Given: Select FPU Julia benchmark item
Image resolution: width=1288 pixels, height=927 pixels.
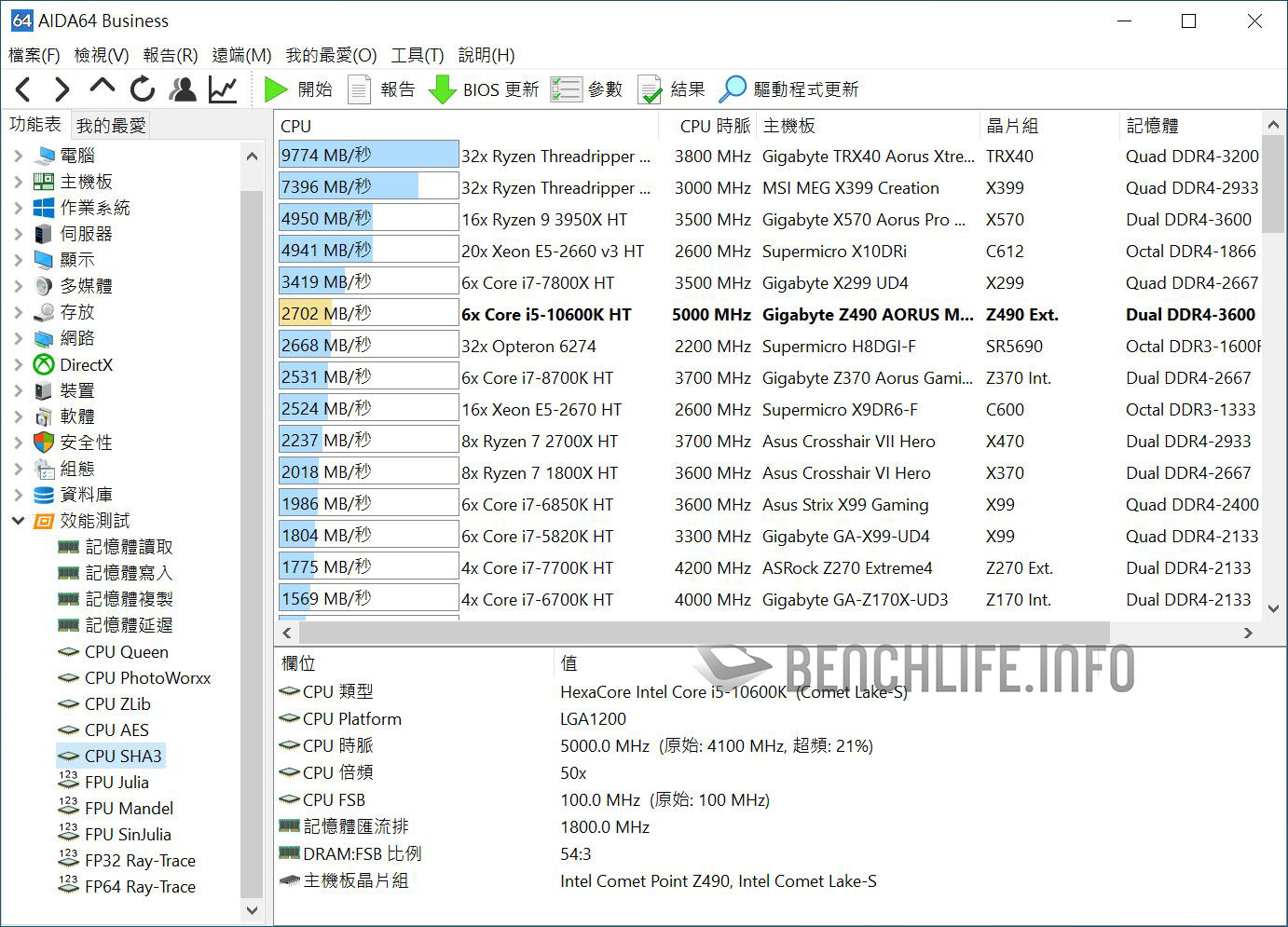Looking at the screenshot, I should [x=116, y=783].
